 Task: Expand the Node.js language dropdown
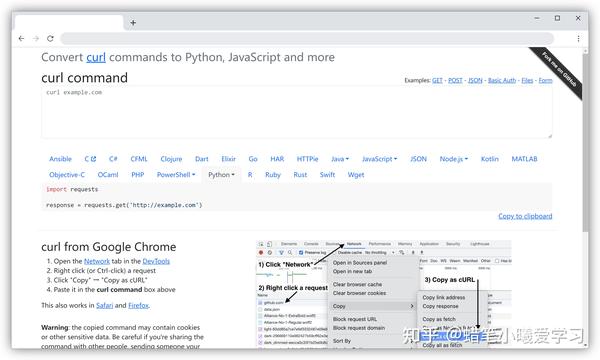[454, 159]
